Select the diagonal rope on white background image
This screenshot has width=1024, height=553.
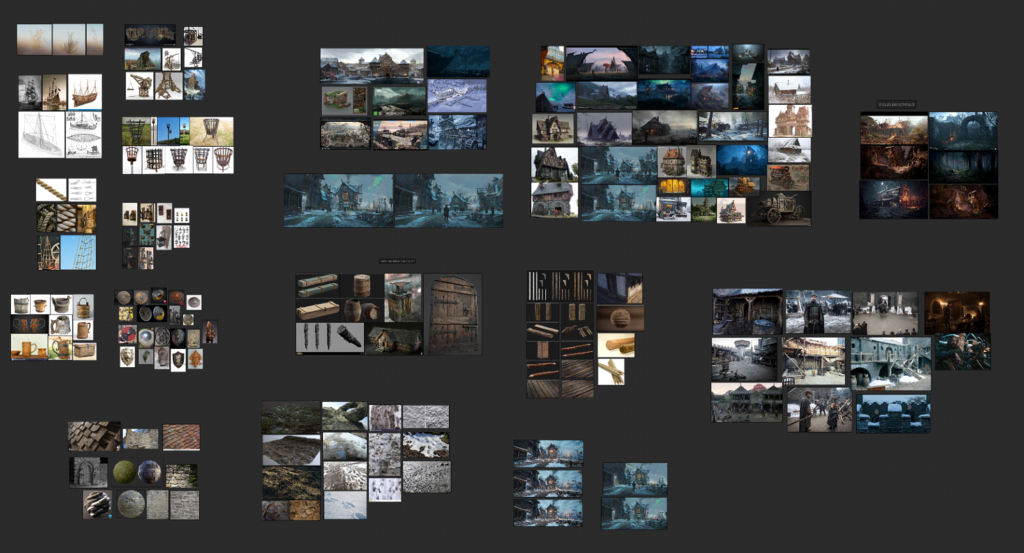pyautogui.click(x=51, y=190)
